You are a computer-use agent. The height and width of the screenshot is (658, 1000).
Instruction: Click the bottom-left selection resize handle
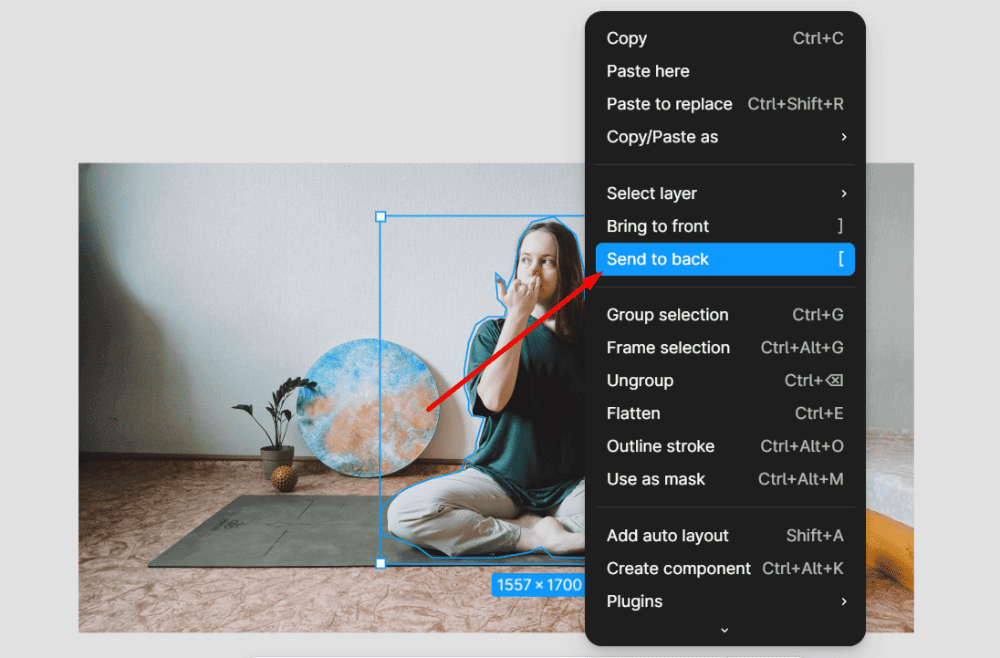point(381,564)
